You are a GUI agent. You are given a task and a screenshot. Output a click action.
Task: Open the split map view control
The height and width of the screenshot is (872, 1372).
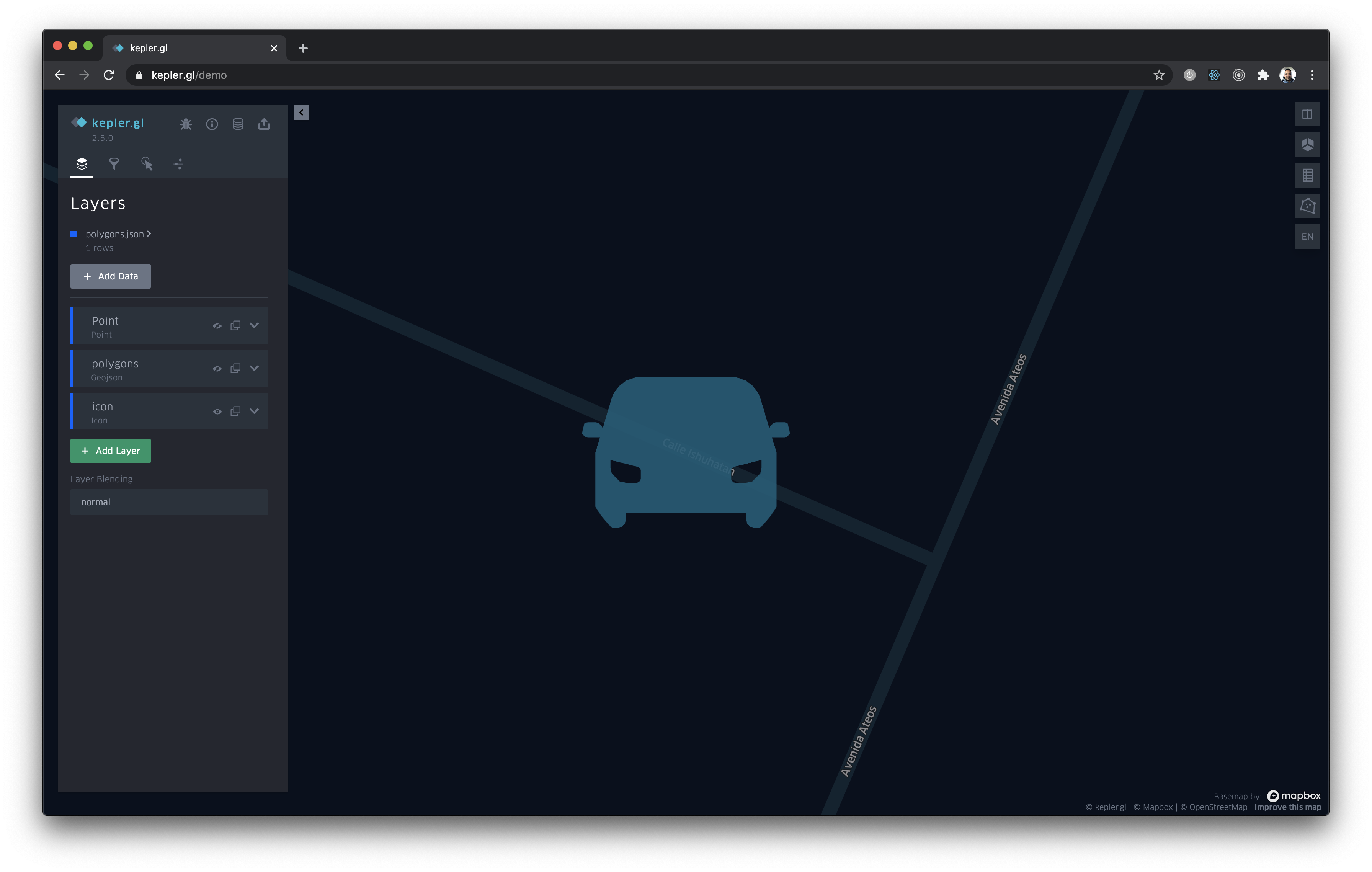click(1307, 114)
